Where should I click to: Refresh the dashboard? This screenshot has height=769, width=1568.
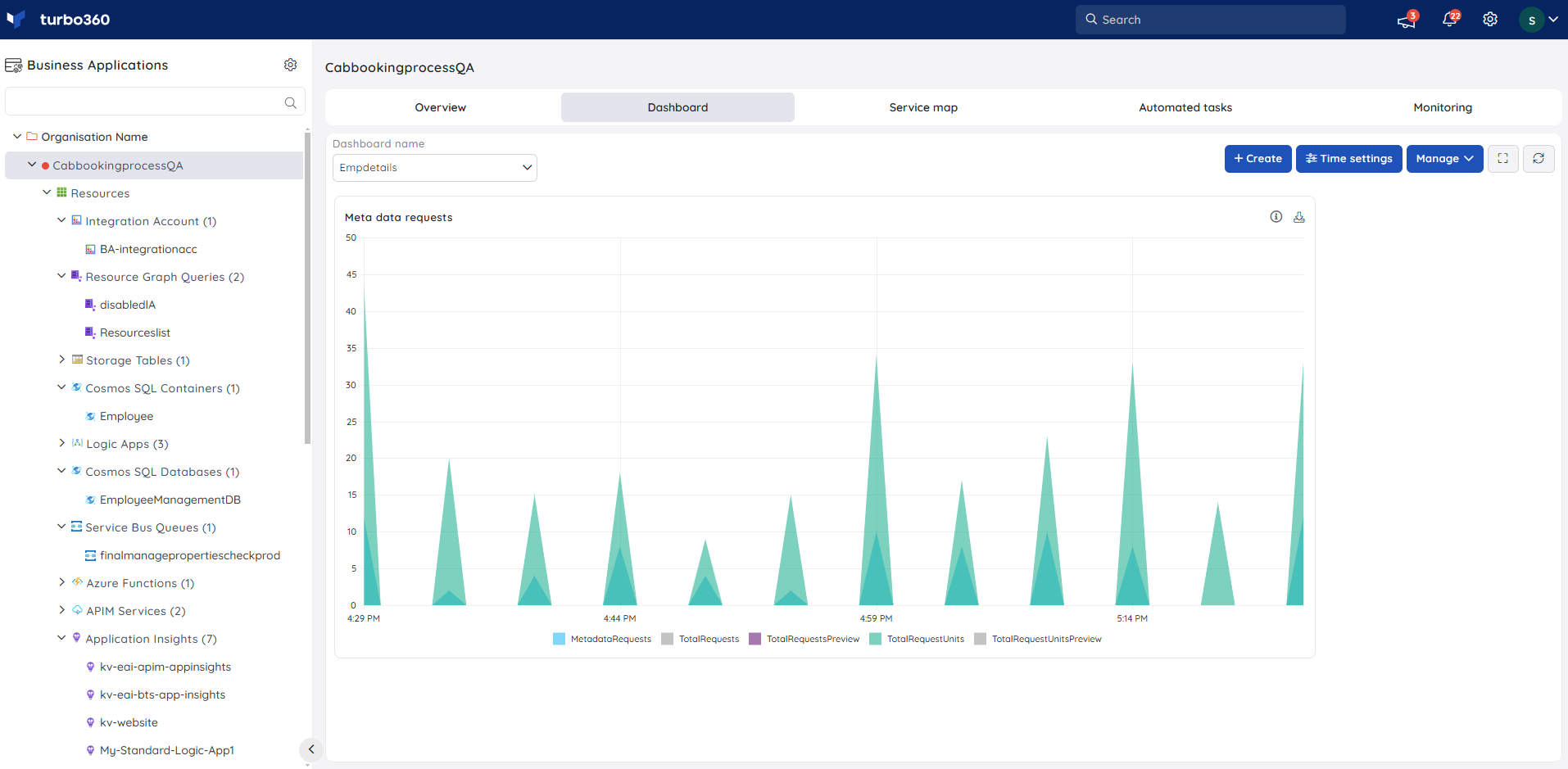1539,159
